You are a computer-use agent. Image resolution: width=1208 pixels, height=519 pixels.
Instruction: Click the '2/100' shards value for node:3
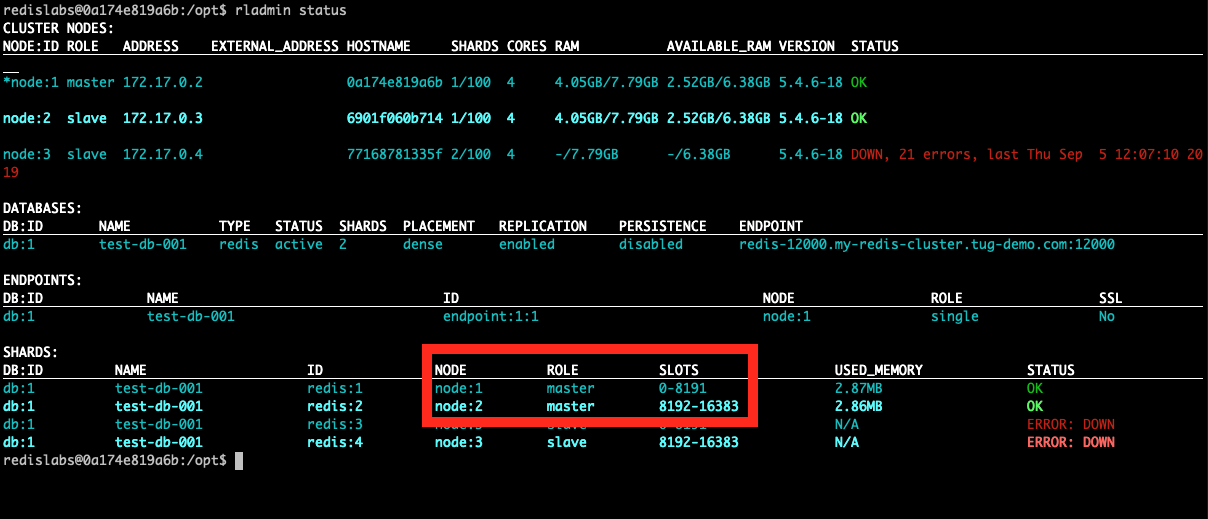[x=471, y=154]
